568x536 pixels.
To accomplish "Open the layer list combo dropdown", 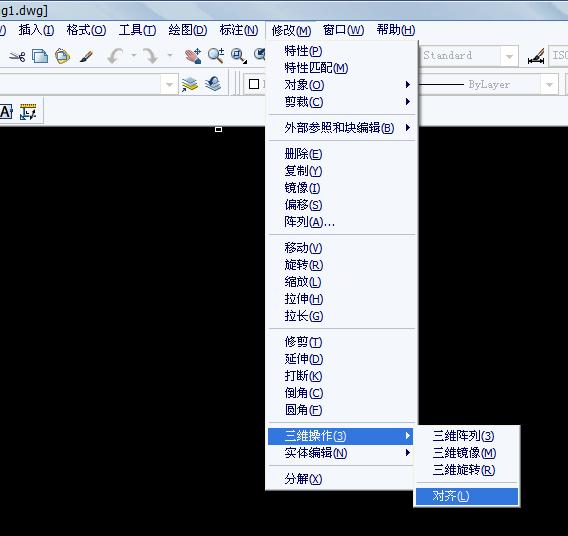I will click(x=169, y=85).
